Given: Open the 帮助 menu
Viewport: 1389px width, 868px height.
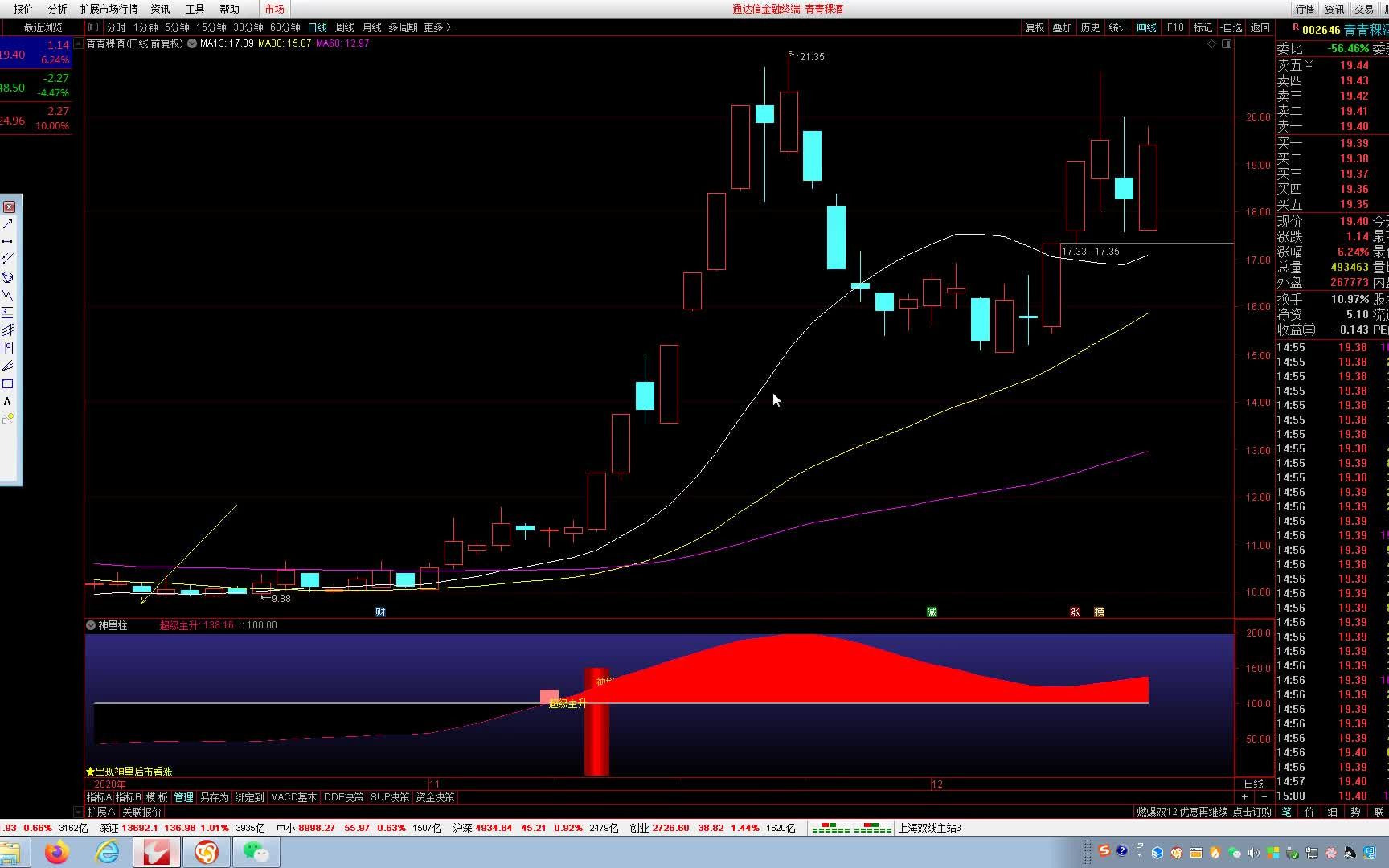Looking at the screenshot, I should [x=229, y=9].
